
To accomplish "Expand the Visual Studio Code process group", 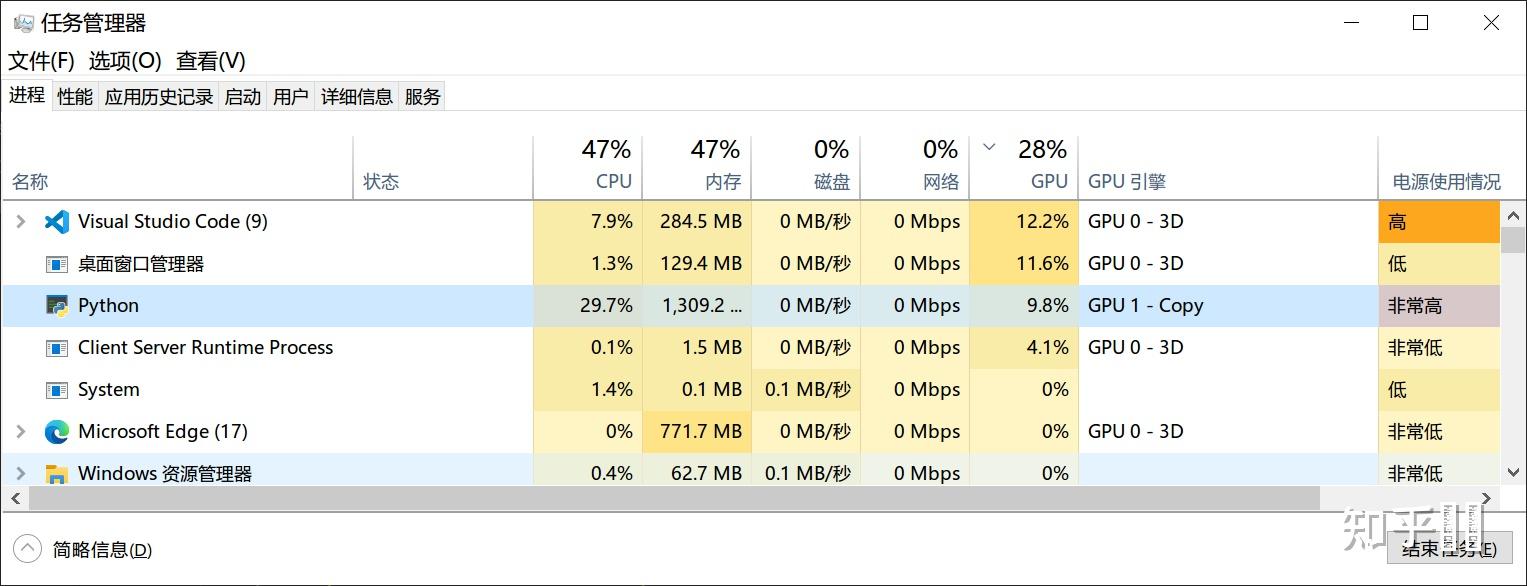I will 20,222.
